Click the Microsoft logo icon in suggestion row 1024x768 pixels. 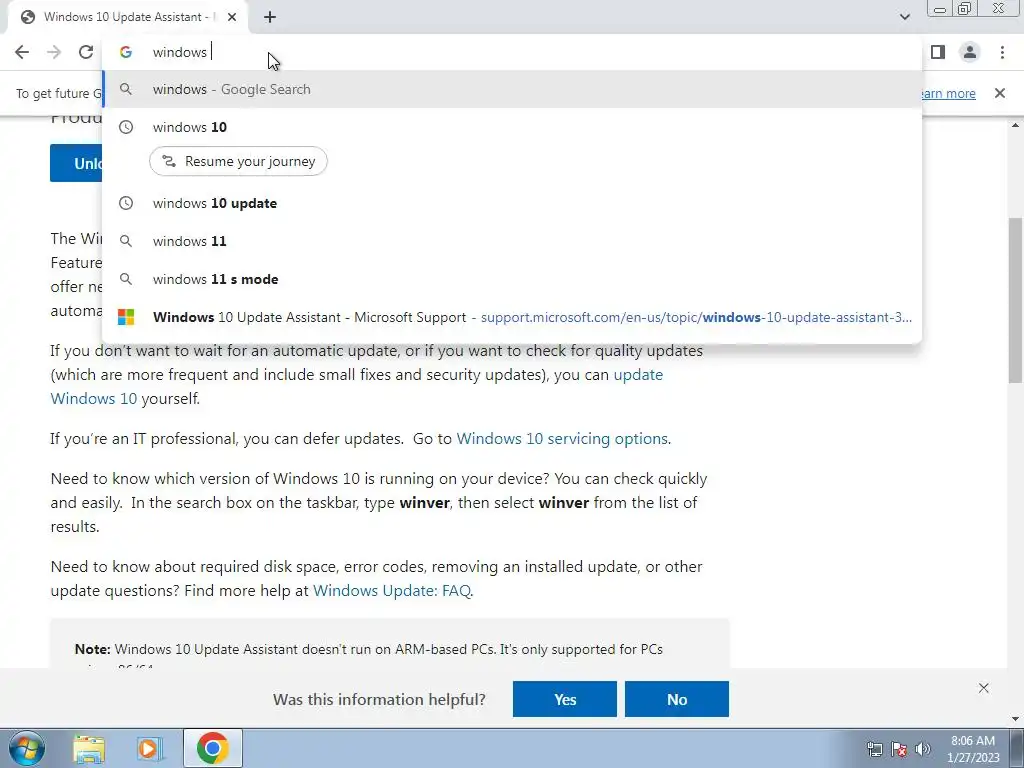126,317
